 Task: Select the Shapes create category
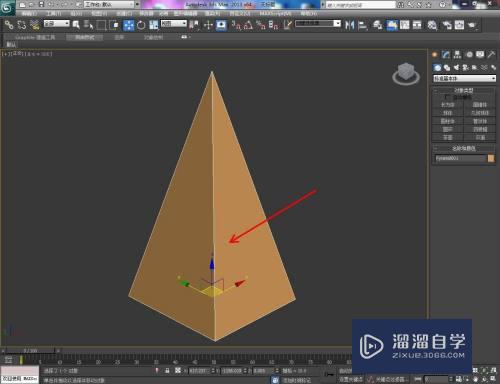[x=447, y=68]
